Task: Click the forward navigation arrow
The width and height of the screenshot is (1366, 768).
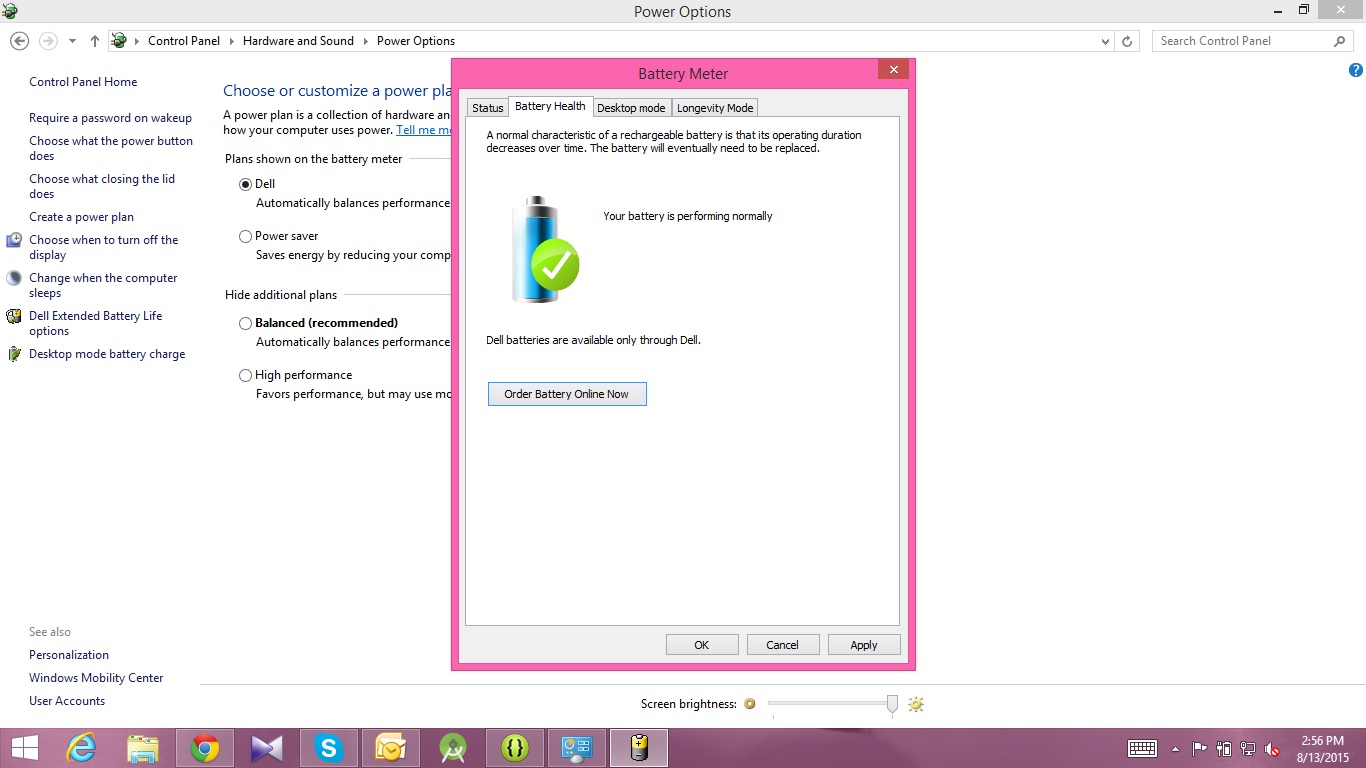Action: coord(48,41)
